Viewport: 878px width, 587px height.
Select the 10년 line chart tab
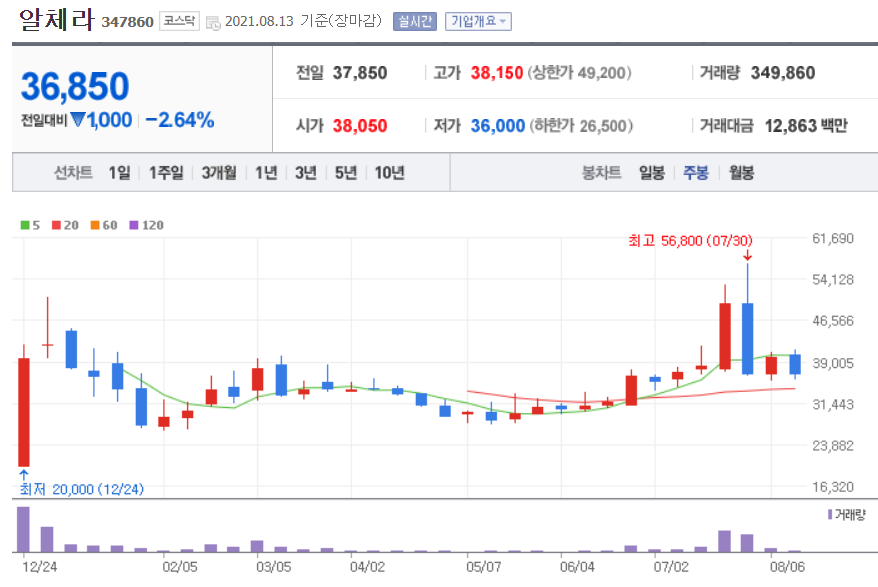pos(389,173)
